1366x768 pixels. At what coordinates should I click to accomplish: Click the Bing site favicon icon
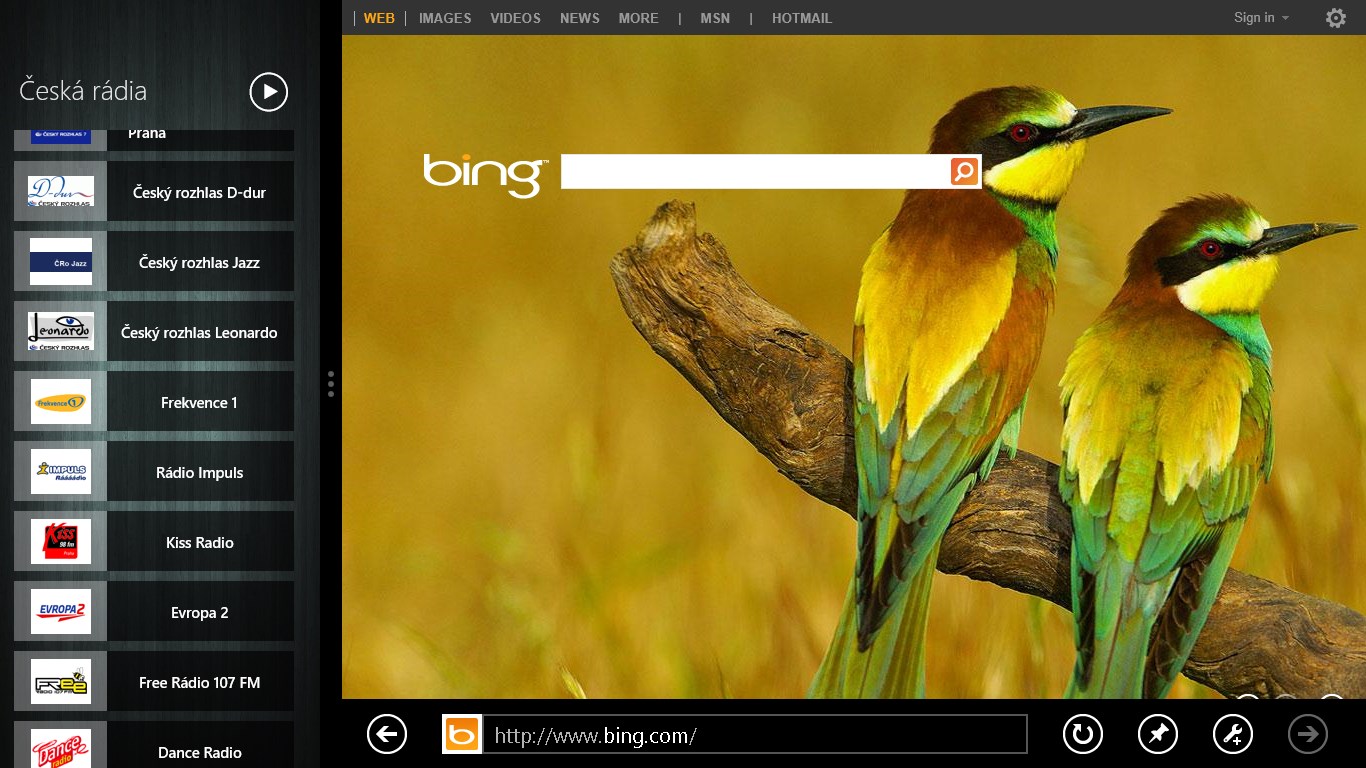(462, 735)
